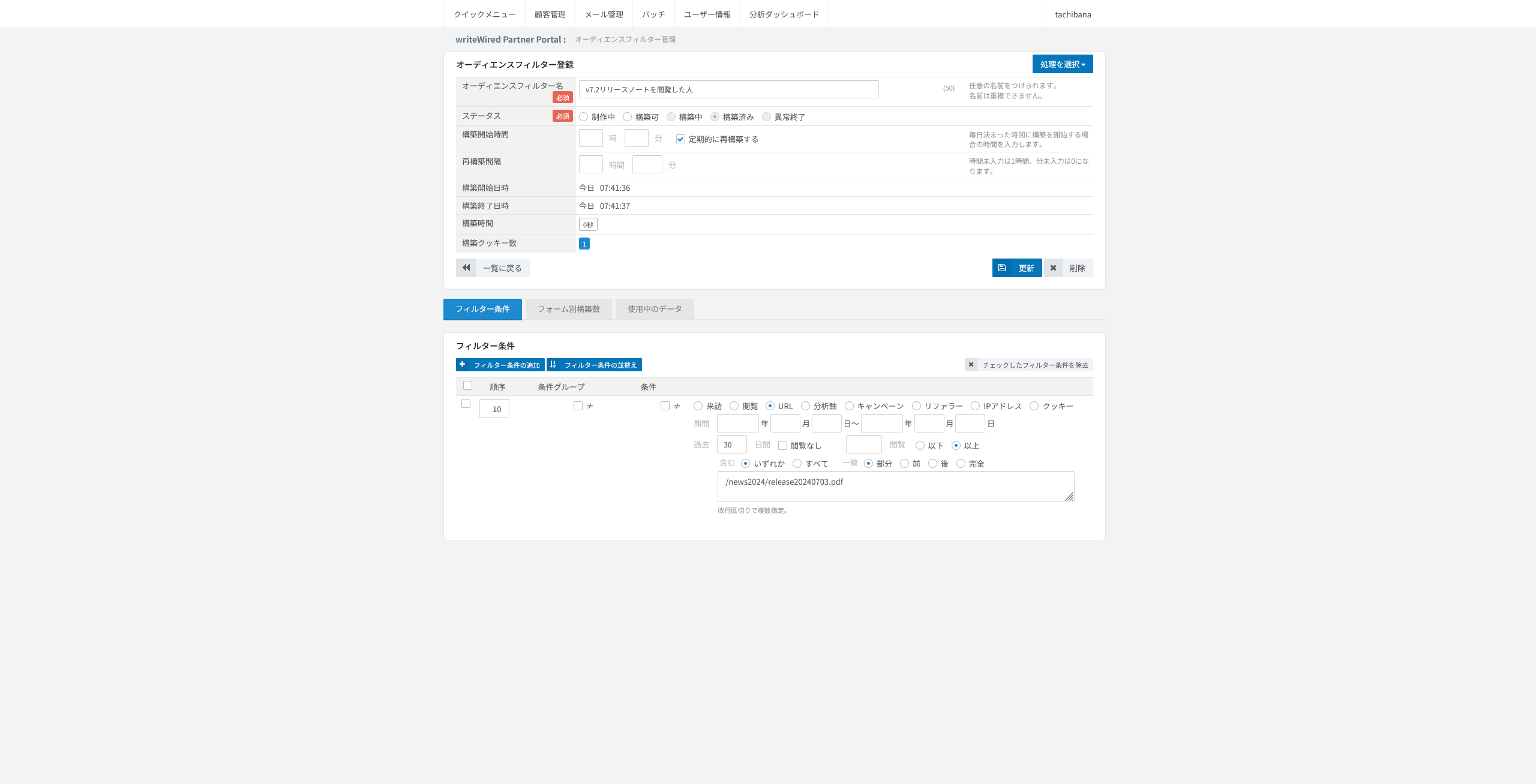Check the row 10 filter checkbox
1536x784 pixels.
[x=466, y=404]
